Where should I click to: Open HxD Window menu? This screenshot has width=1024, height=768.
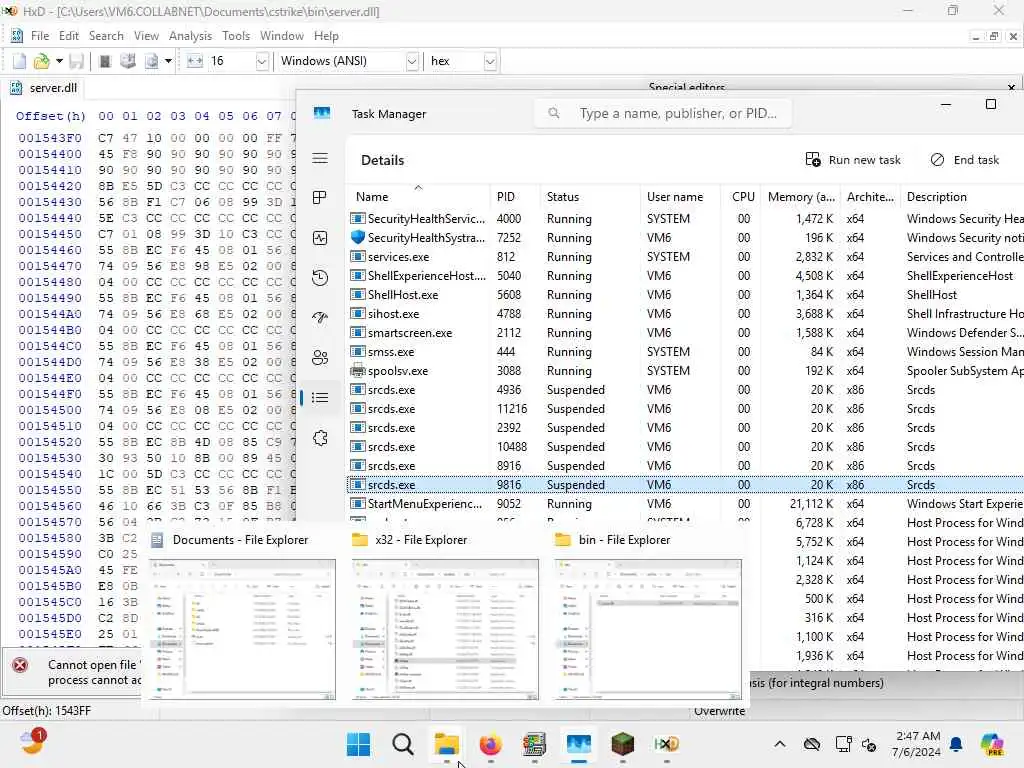point(281,36)
